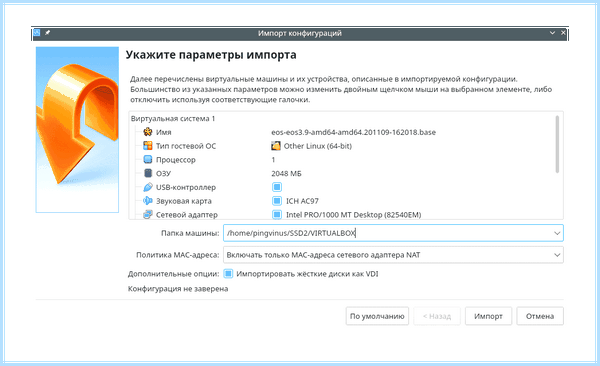
Task: Click the Отмена button
Action: click(x=540, y=316)
